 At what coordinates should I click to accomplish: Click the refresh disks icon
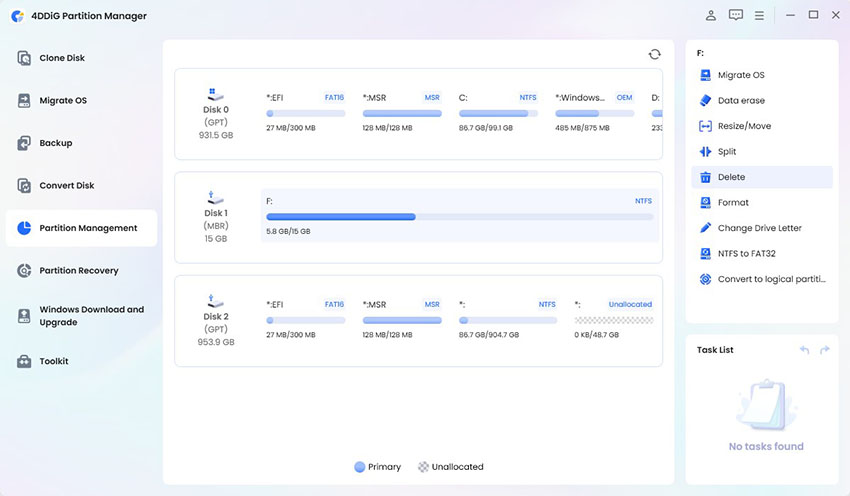coord(654,54)
